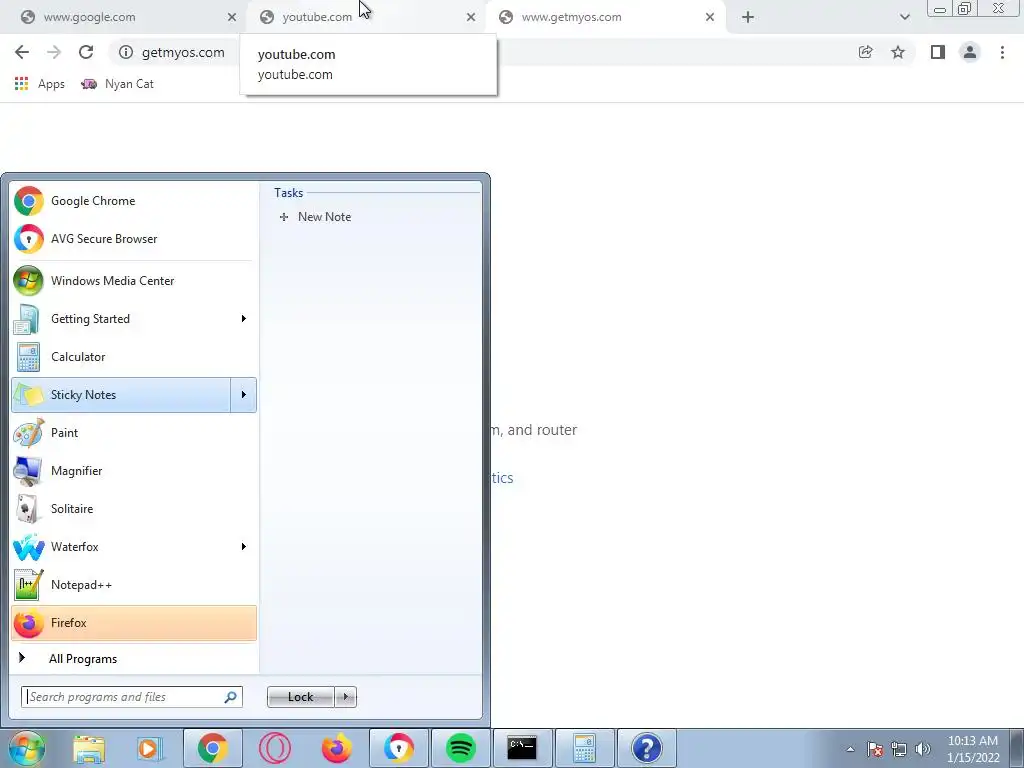Click the getmyos.com address bar

(x=183, y=52)
